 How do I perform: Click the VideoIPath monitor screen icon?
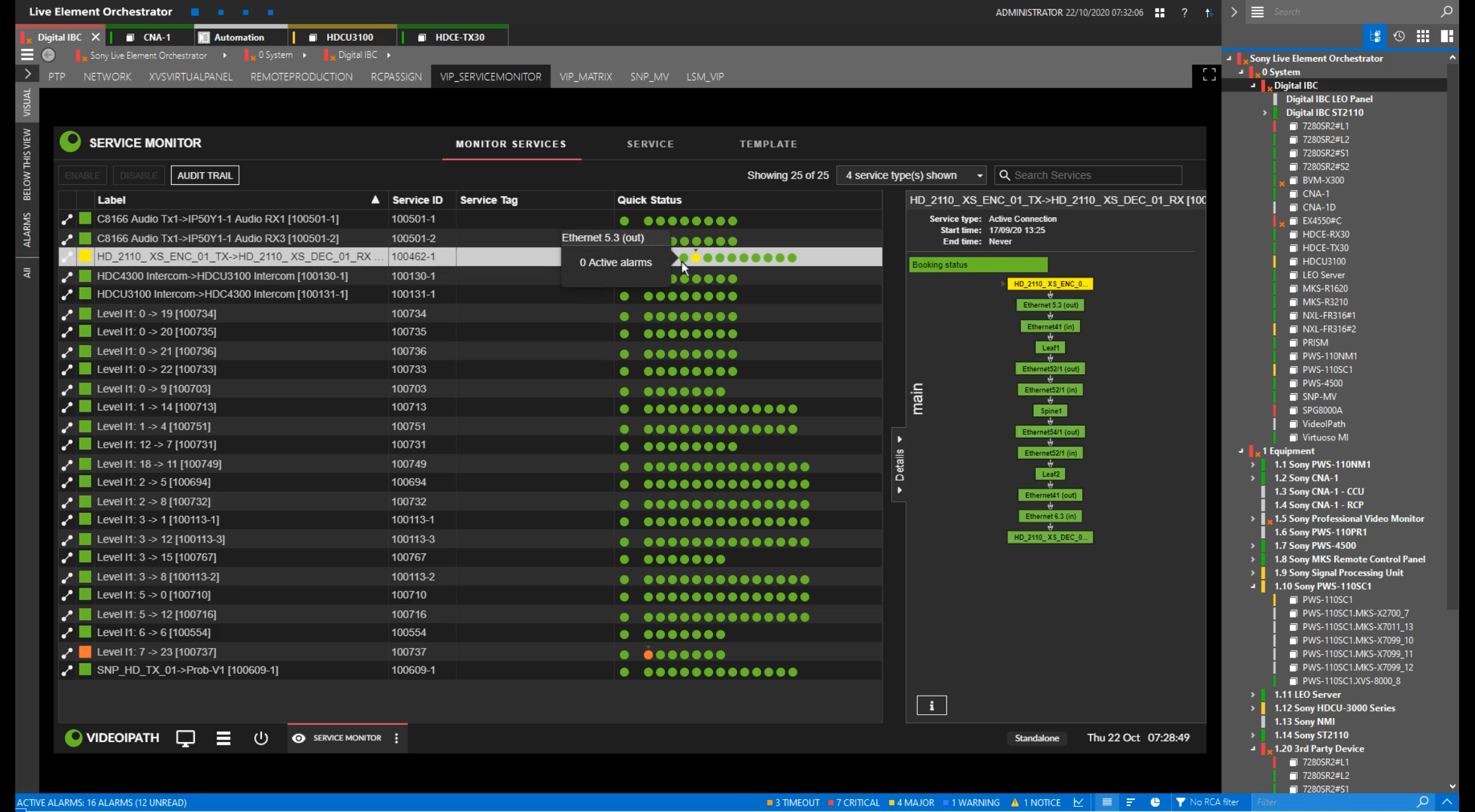pos(186,738)
